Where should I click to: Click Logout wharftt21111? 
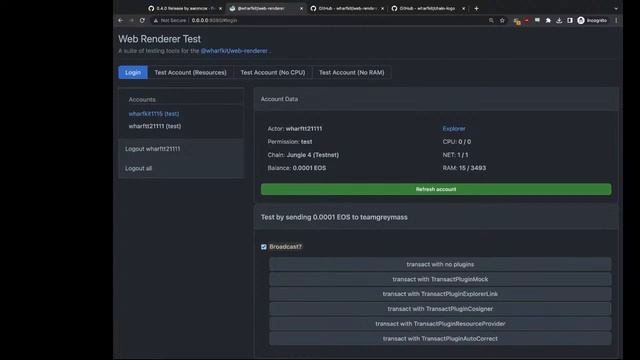click(152, 149)
